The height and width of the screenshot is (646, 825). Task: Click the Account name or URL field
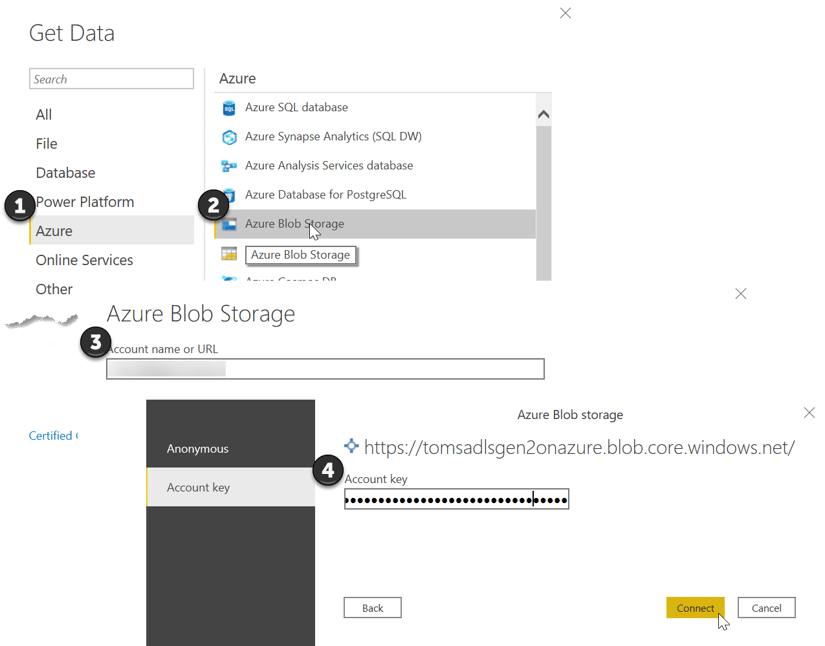[325, 369]
